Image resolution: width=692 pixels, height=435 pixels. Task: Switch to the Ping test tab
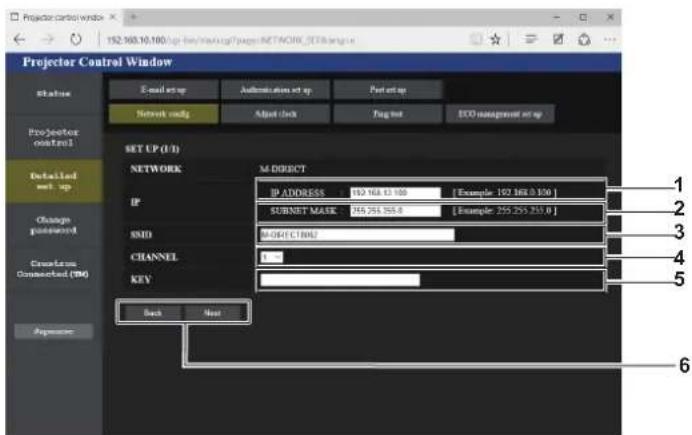pos(388,114)
